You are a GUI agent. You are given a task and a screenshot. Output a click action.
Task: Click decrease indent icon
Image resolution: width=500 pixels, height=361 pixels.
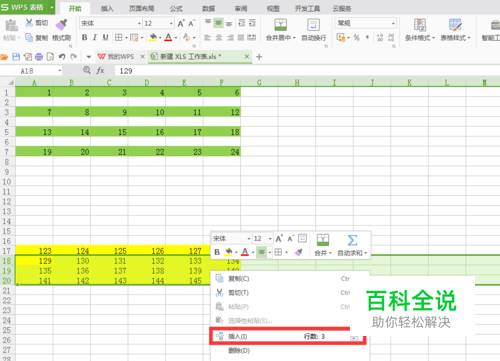pyautogui.click(x=242, y=23)
